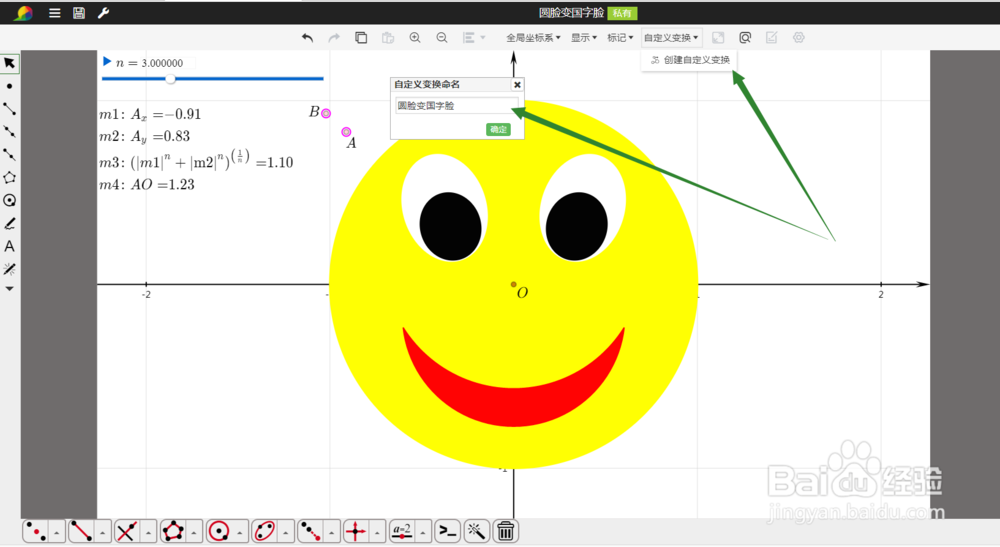Open the 全局坐标系 dropdown
Screen dimensions: 1000x547
click(533, 38)
